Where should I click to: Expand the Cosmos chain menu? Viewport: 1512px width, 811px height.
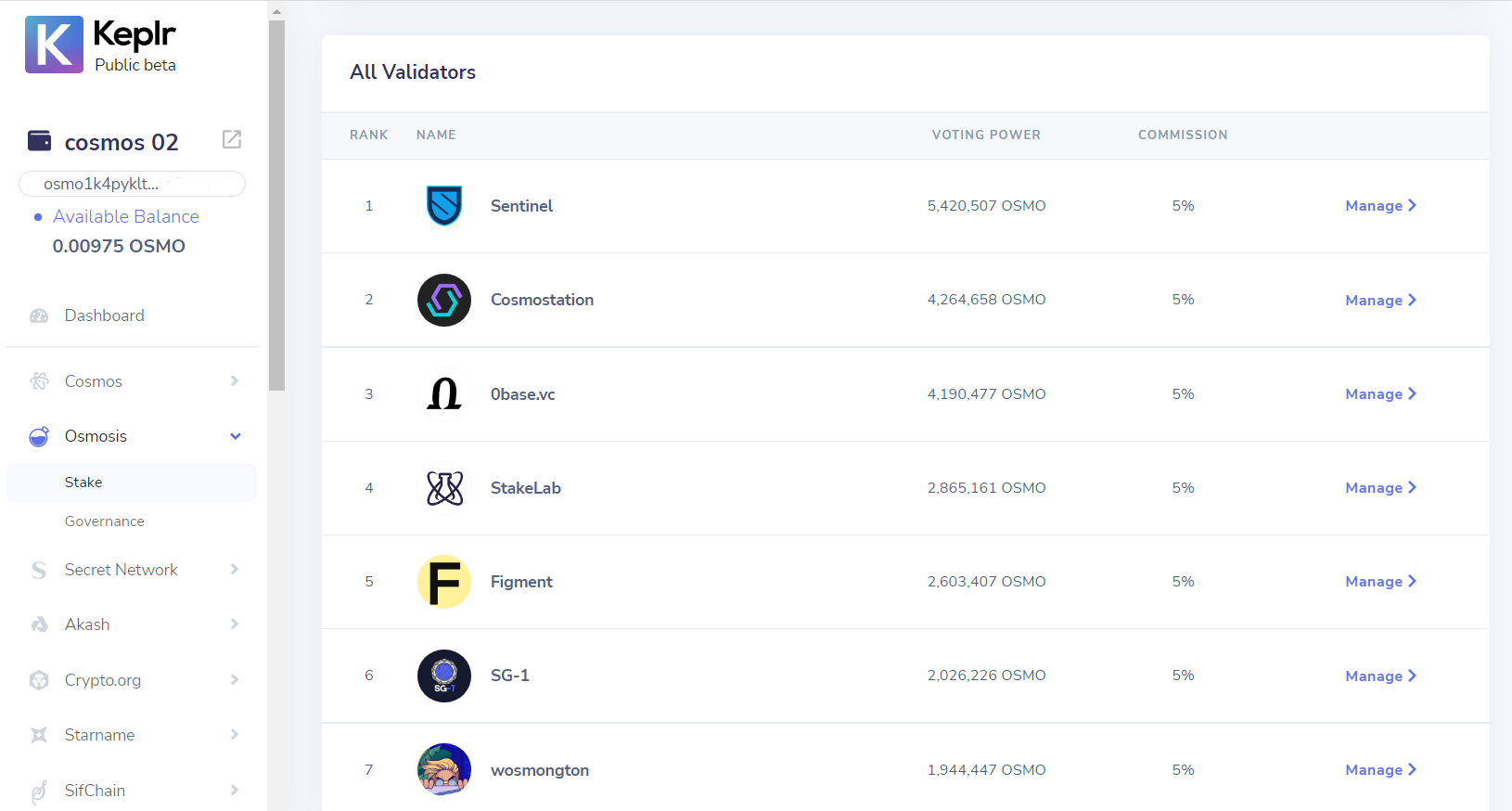235,381
